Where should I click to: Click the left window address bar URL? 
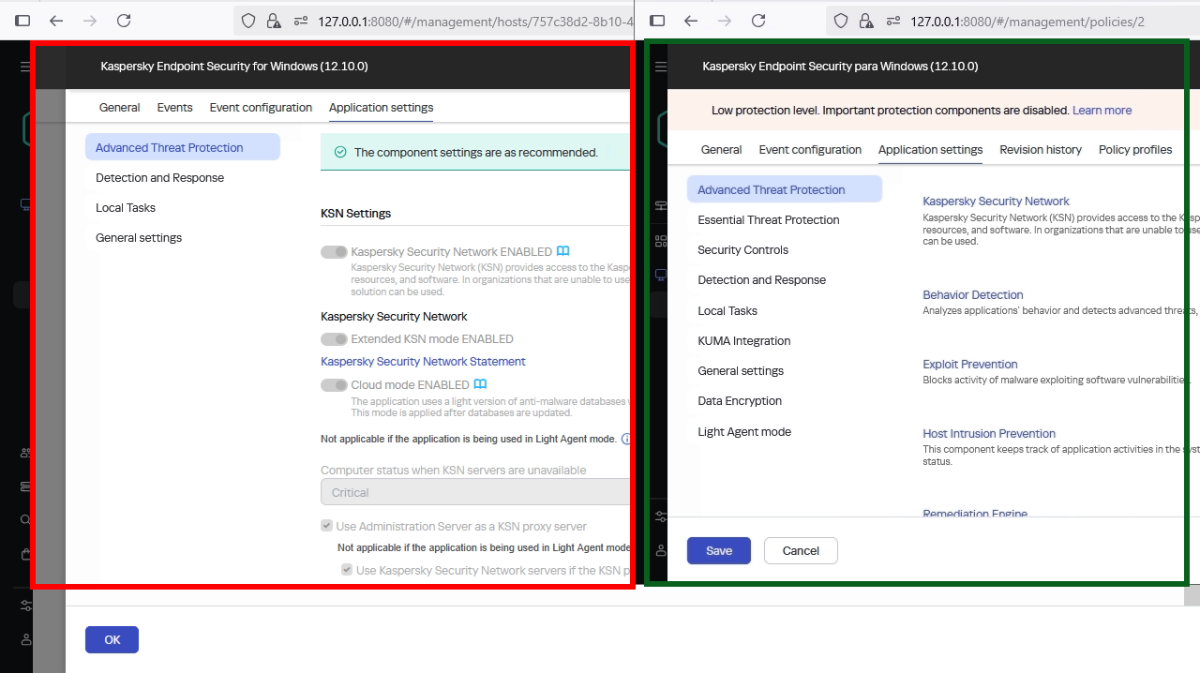click(x=475, y=20)
